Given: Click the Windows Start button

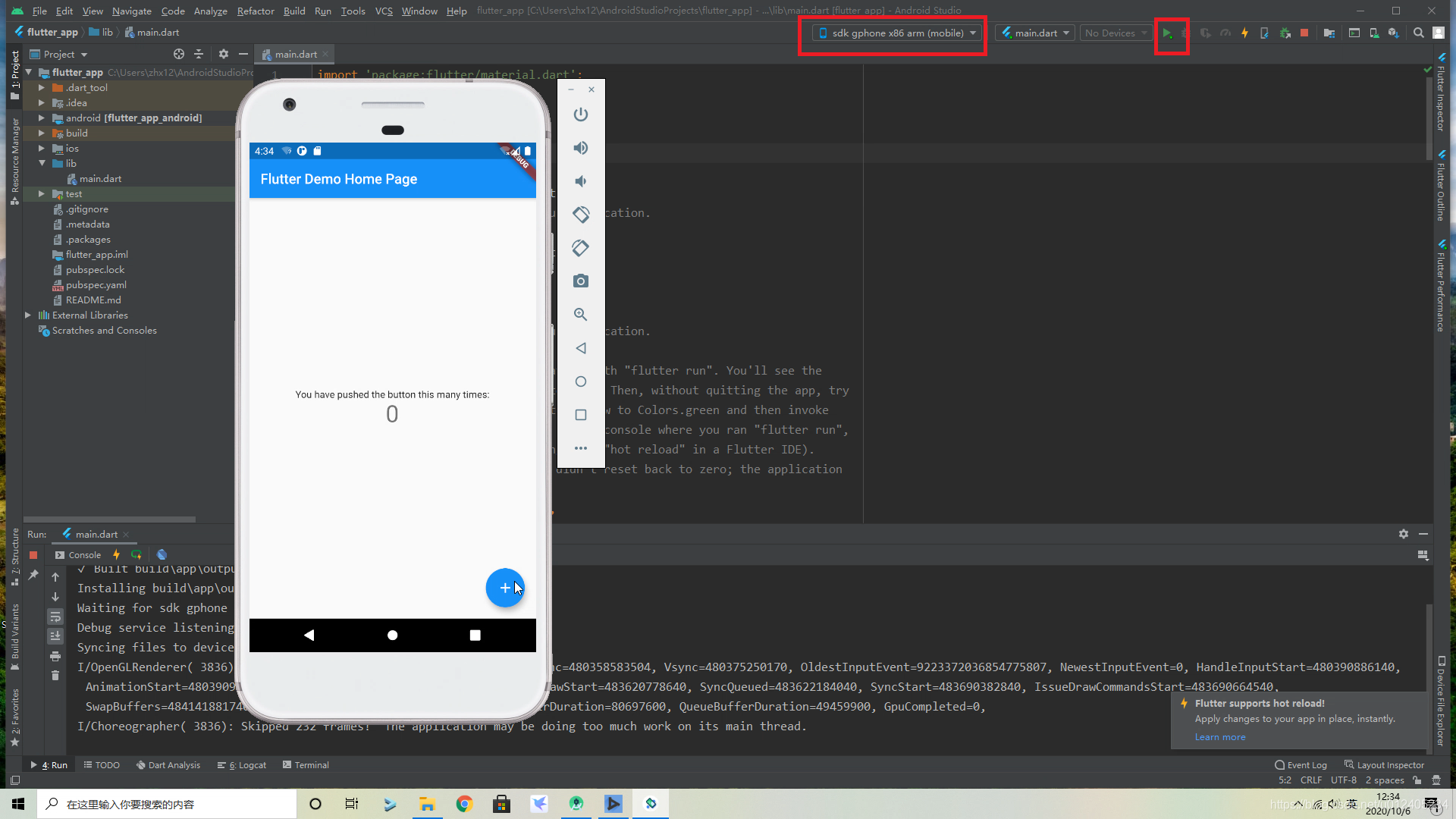Looking at the screenshot, I should tap(18, 804).
